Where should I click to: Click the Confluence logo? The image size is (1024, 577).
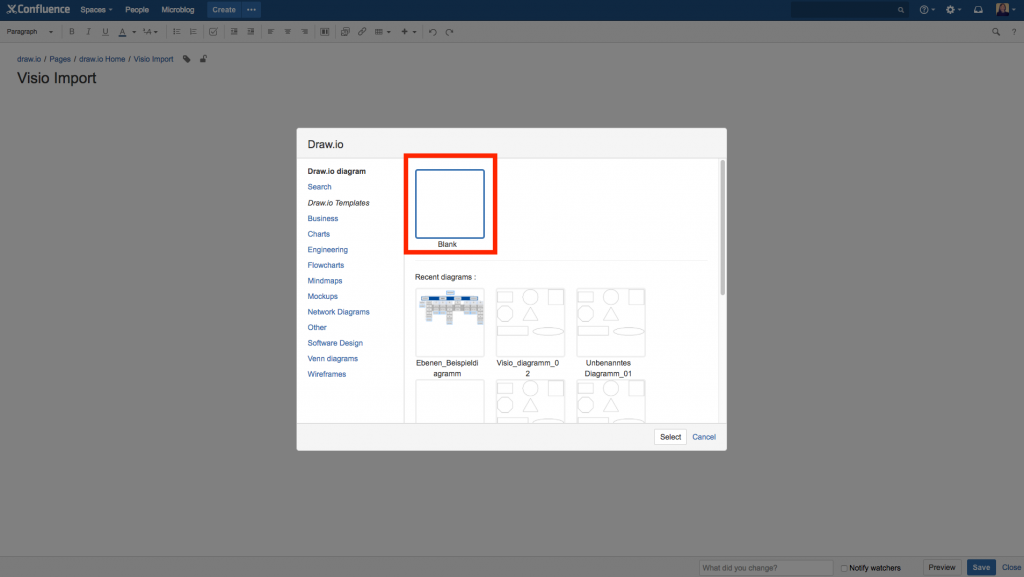pyautogui.click(x=38, y=9)
